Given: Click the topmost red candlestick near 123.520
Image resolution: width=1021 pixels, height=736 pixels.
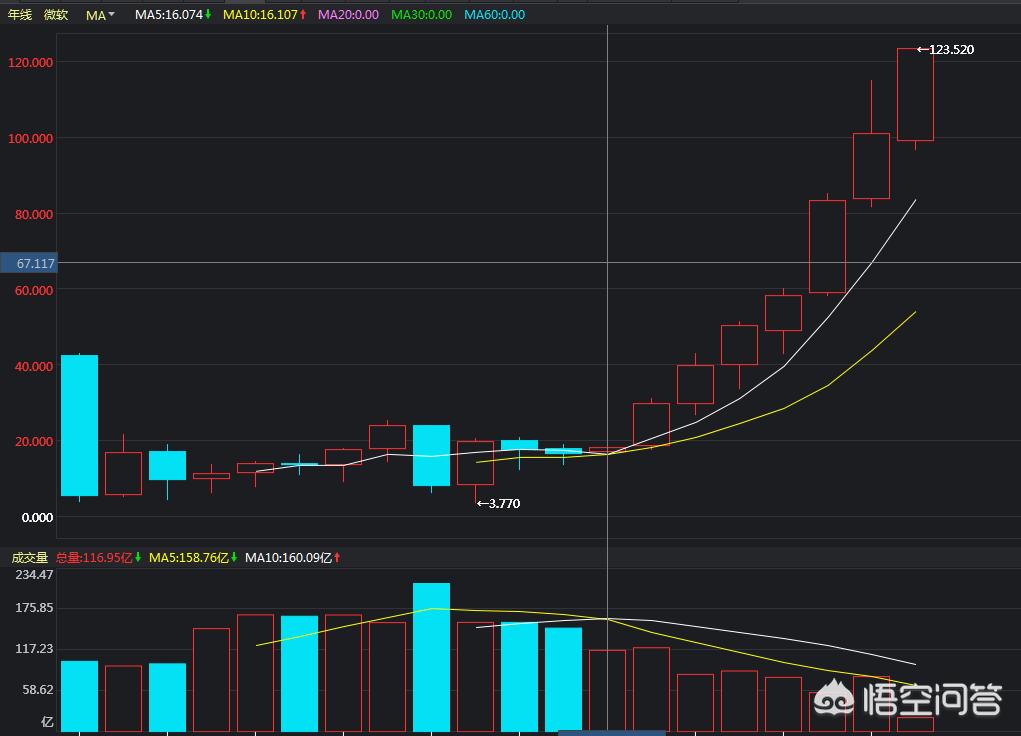Looking at the screenshot, I should click(x=914, y=95).
